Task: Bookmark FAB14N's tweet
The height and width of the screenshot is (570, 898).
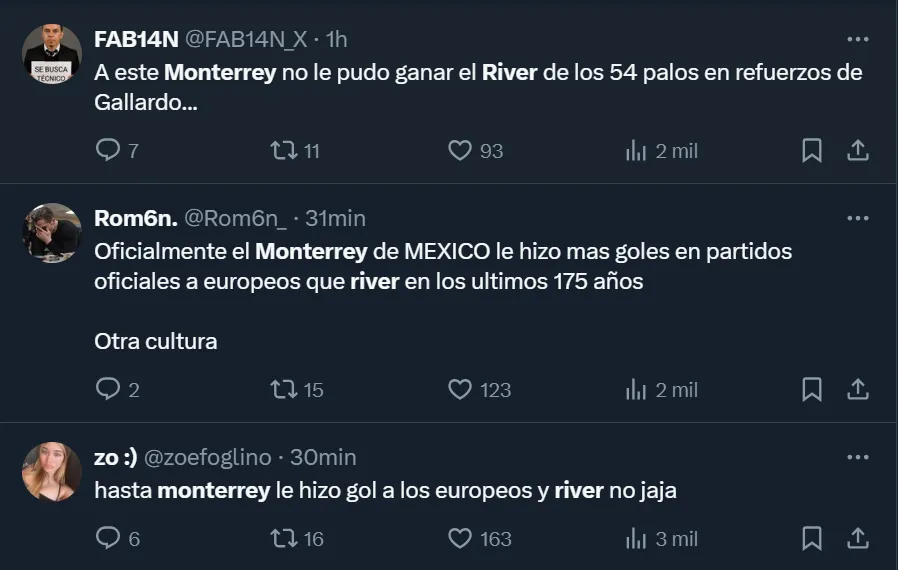Action: (x=812, y=151)
